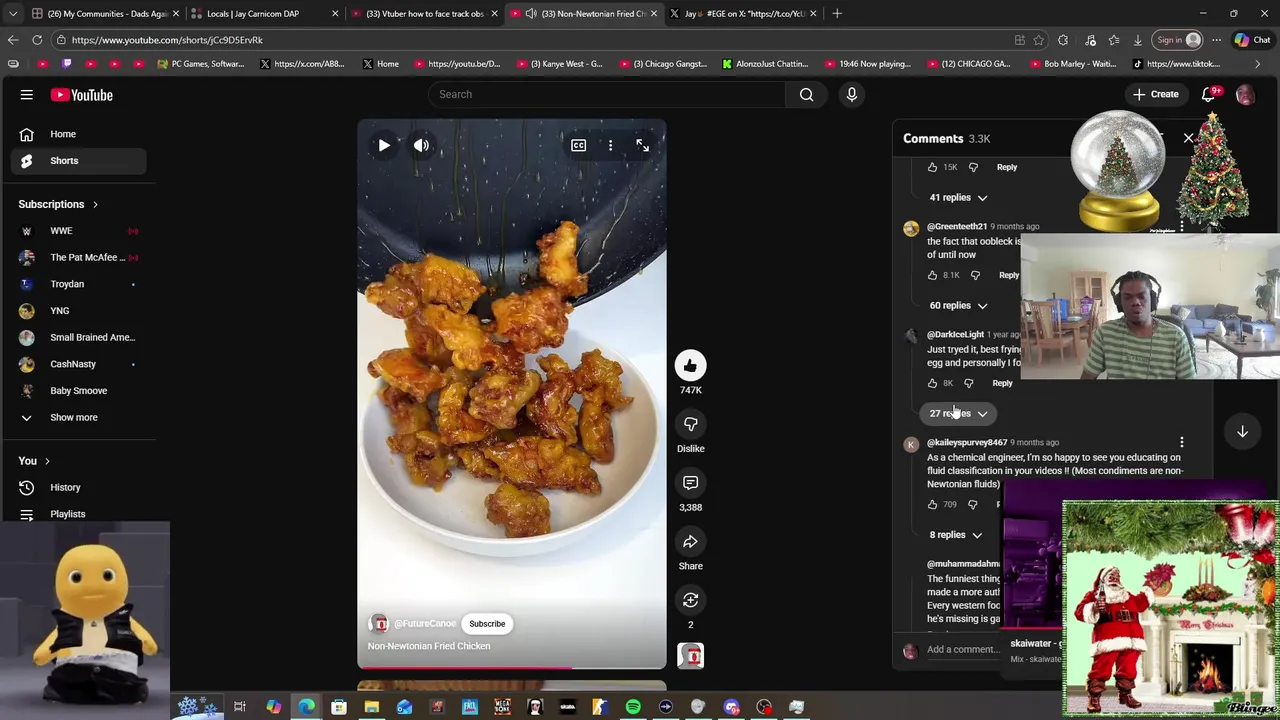
Task: Start voice search with microphone icon
Action: point(852,94)
